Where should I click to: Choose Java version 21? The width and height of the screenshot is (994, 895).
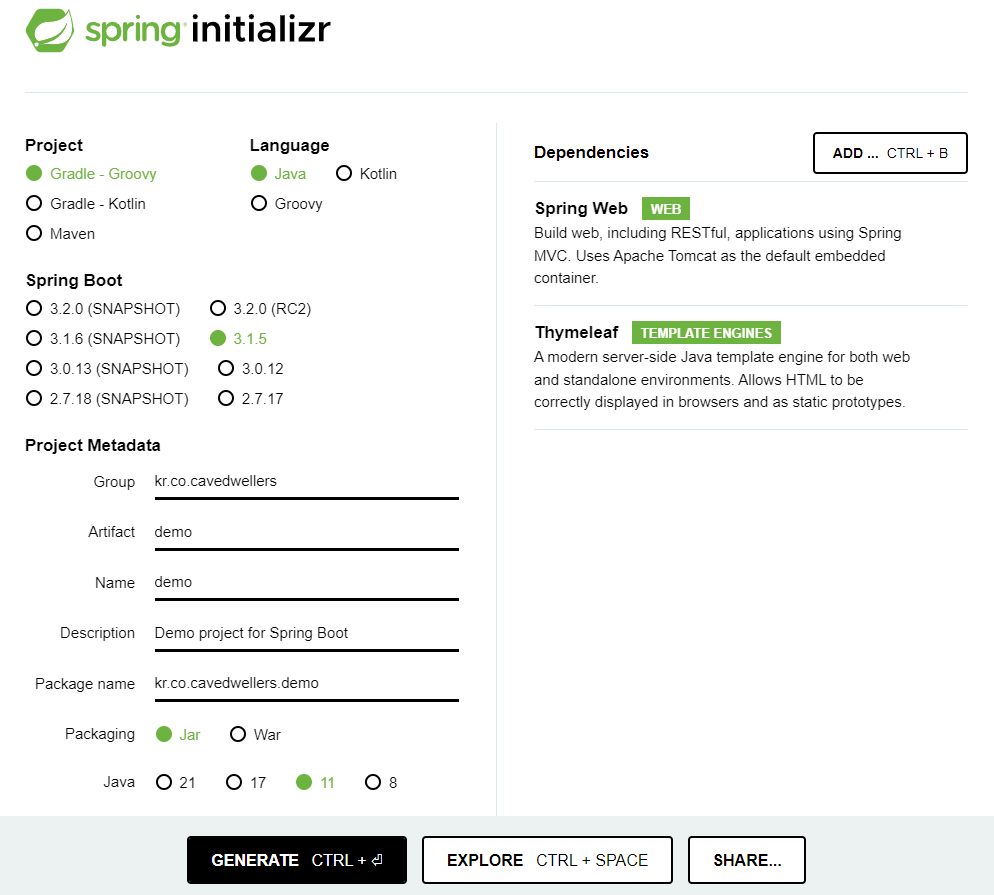176,782
